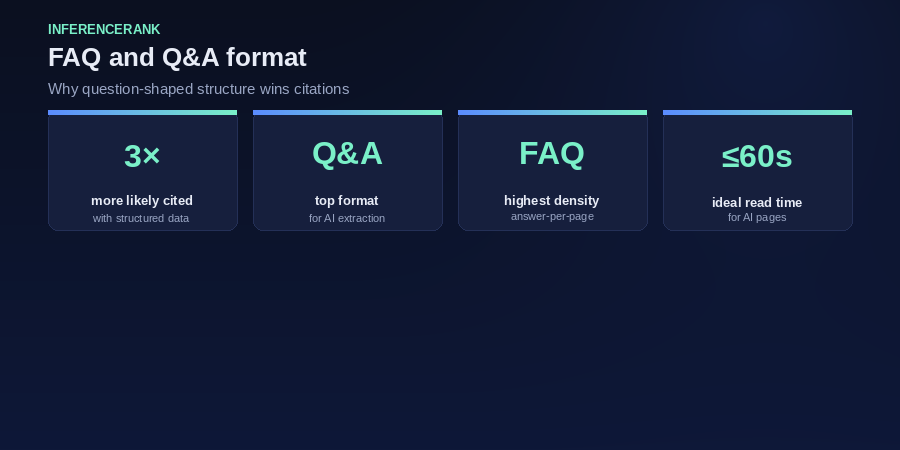Click the with structured data caption

(141, 218)
